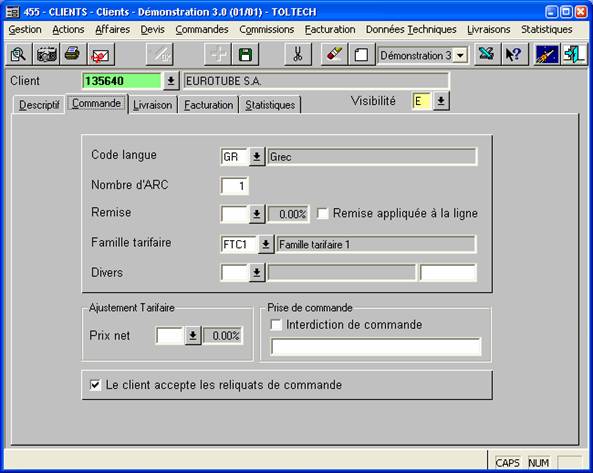
Task: Click the exit door icon
Action: click(574, 55)
